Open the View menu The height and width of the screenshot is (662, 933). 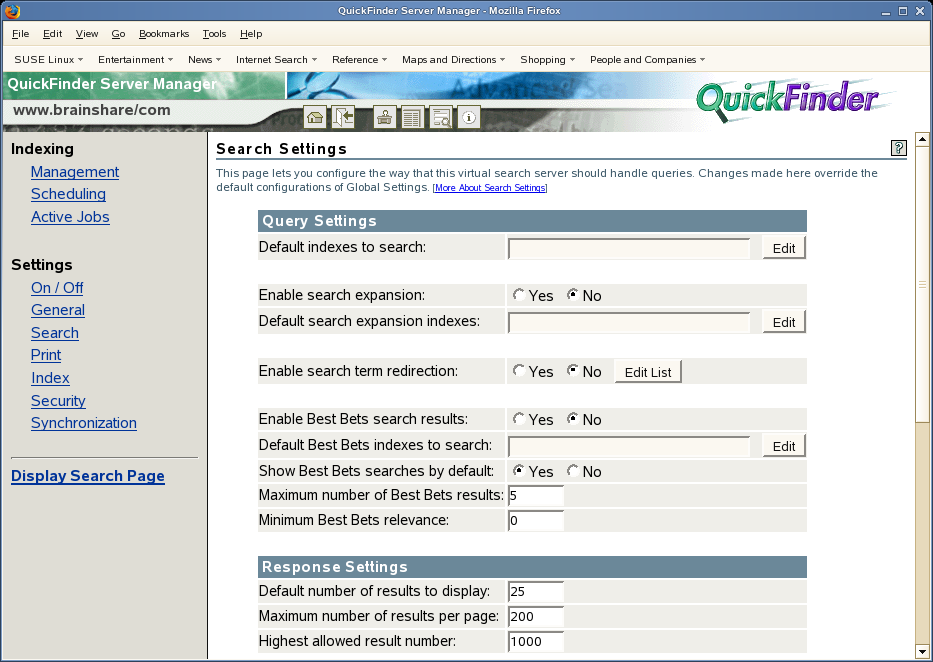[87, 34]
